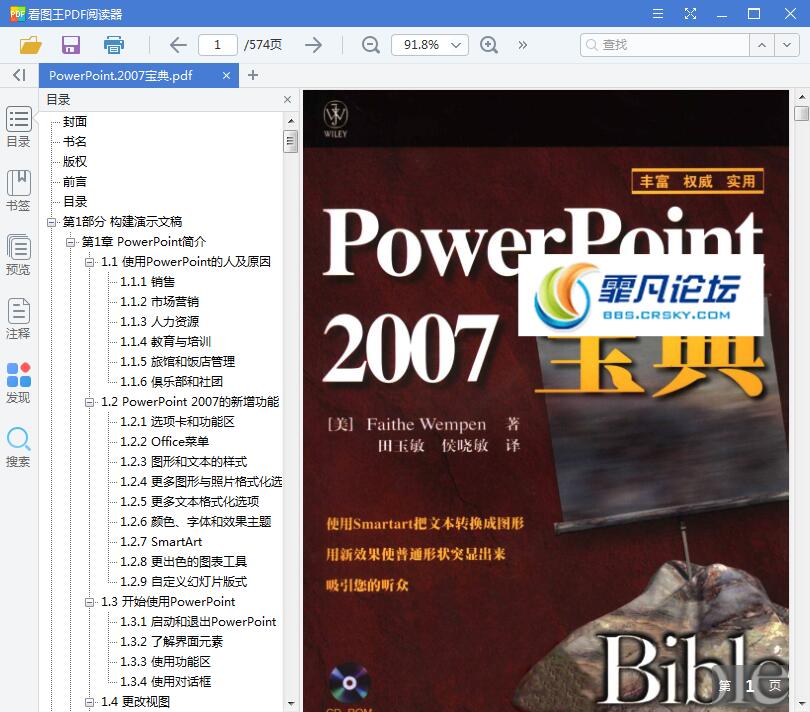Close the 目录 outline panel
The height and width of the screenshot is (712, 810).
pyautogui.click(x=287, y=99)
